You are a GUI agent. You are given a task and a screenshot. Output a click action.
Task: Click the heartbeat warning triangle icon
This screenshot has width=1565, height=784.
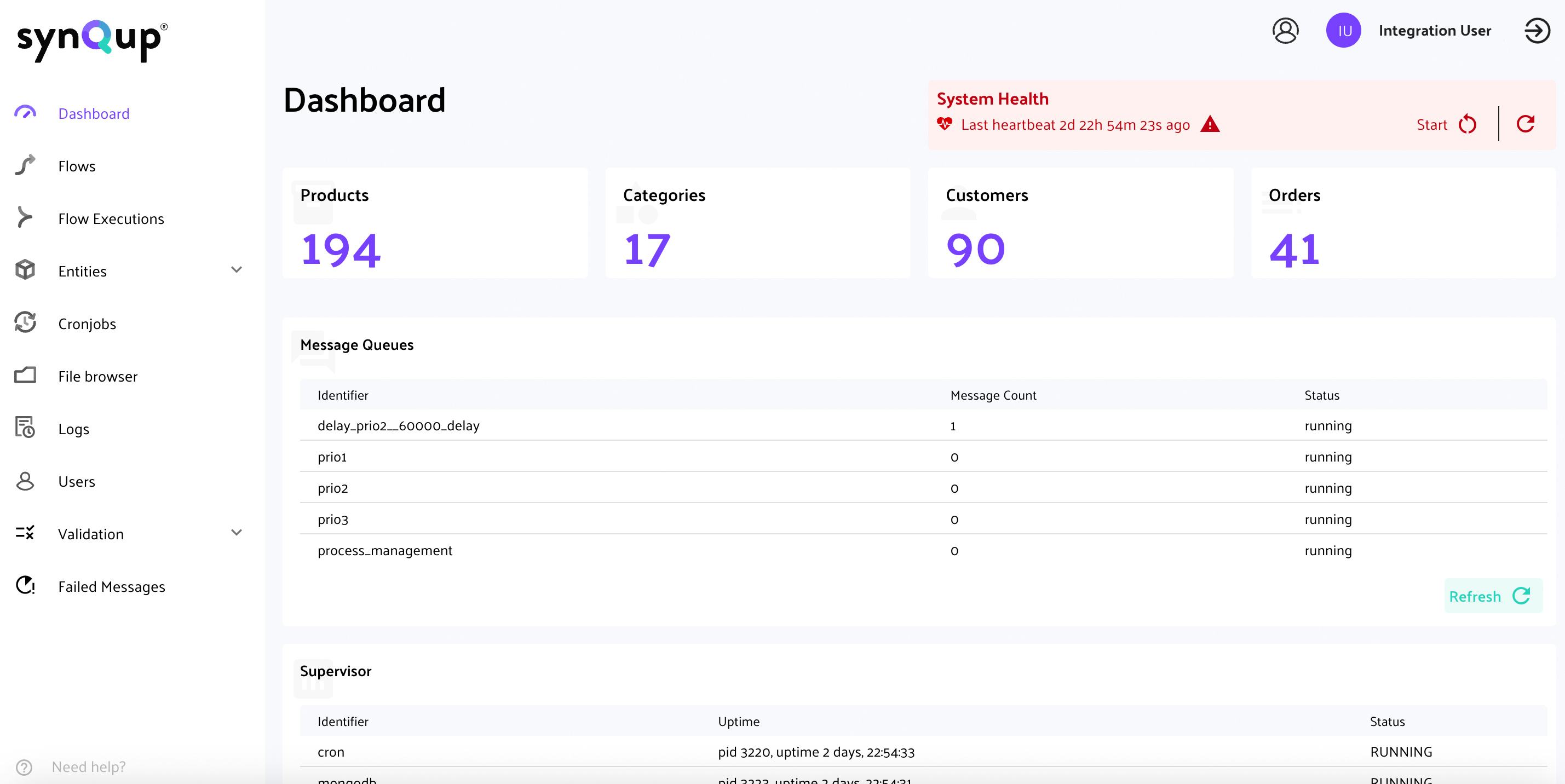pyautogui.click(x=1210, y=124)
